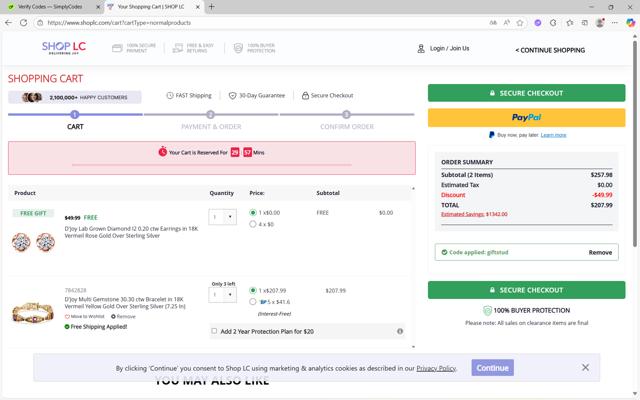Click Continue on the cookie banner
The width and height of the screenshot is (640, 400).
click(492, 368)
